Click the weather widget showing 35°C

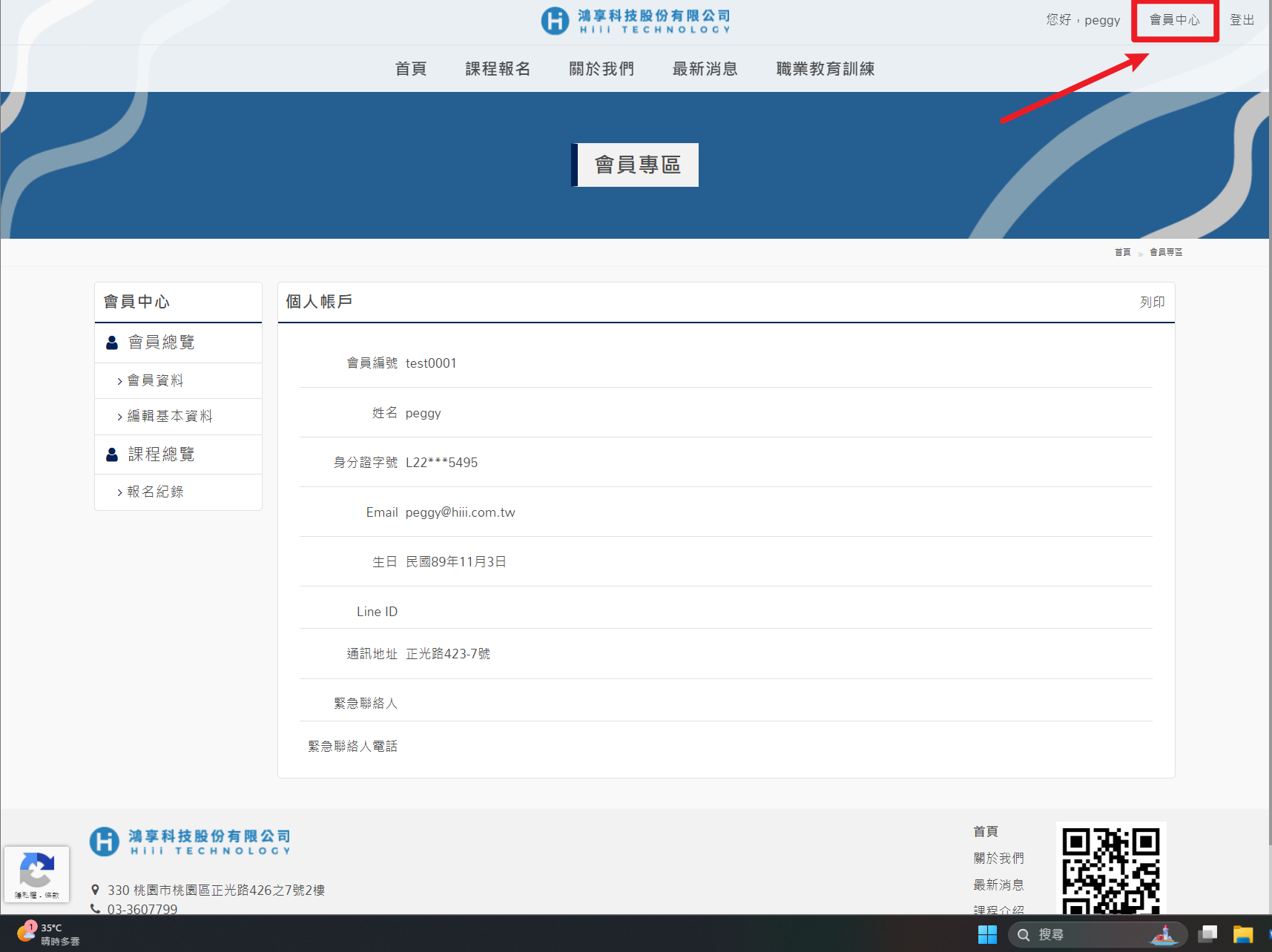tap(49, 934)
